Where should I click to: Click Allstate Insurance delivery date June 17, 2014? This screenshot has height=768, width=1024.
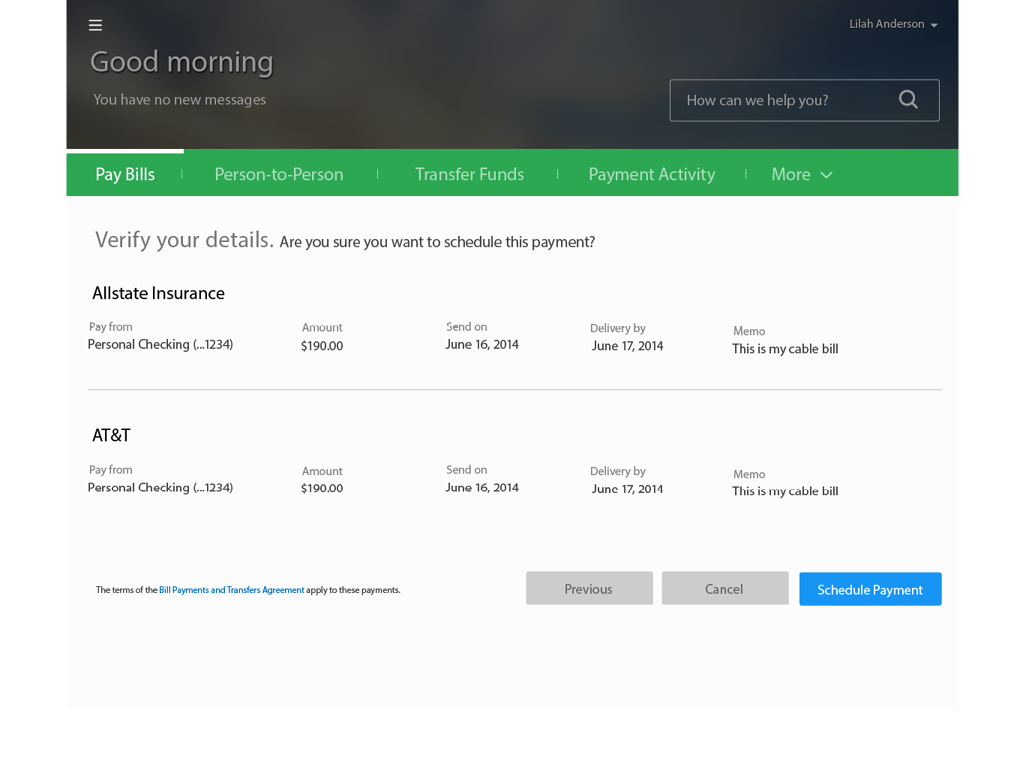[x=627, y=345]
